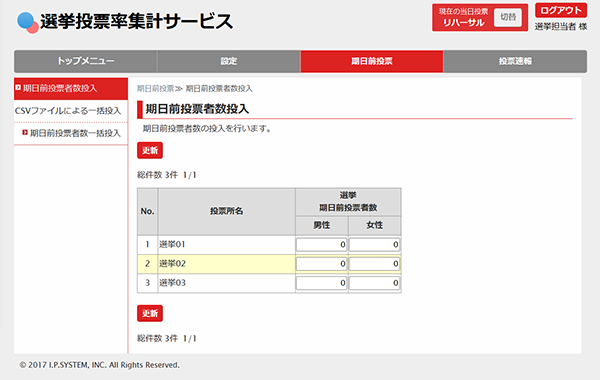Focus the 男性 field for 選挙01
Screen dimensions: 600x380
click(x=321, y=245)
